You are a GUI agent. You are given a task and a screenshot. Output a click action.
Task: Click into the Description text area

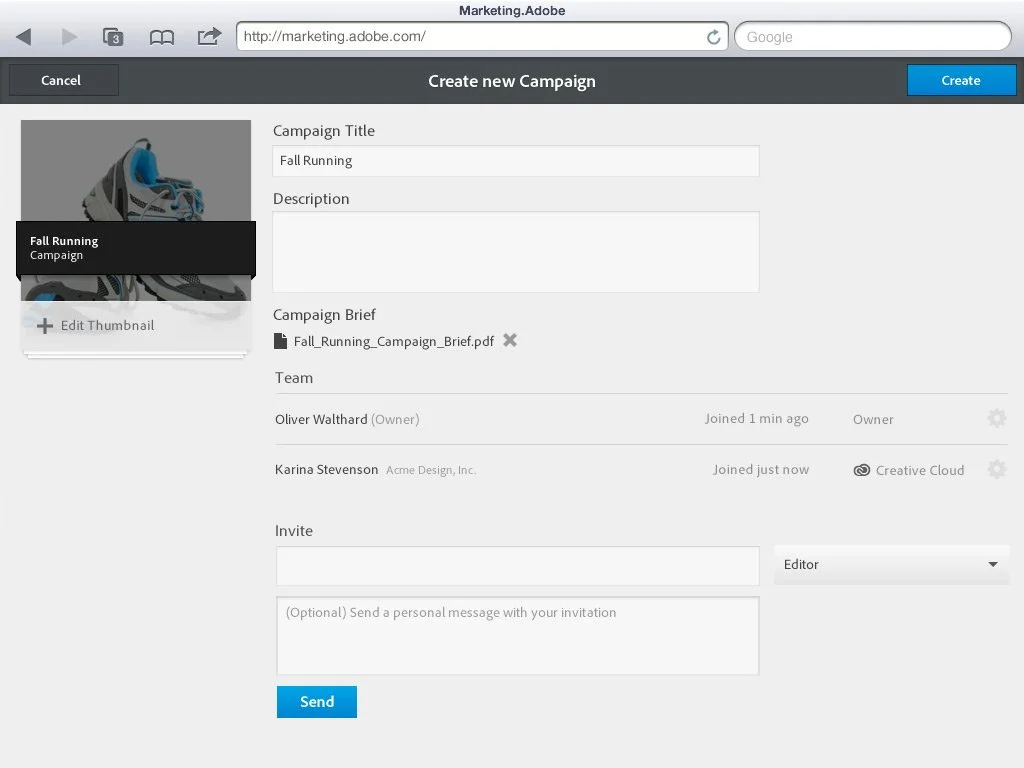tap(515, 251)
